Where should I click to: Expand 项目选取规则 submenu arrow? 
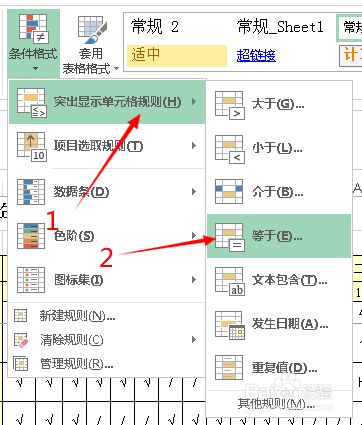pyautogui.click(x=194, y=146)
